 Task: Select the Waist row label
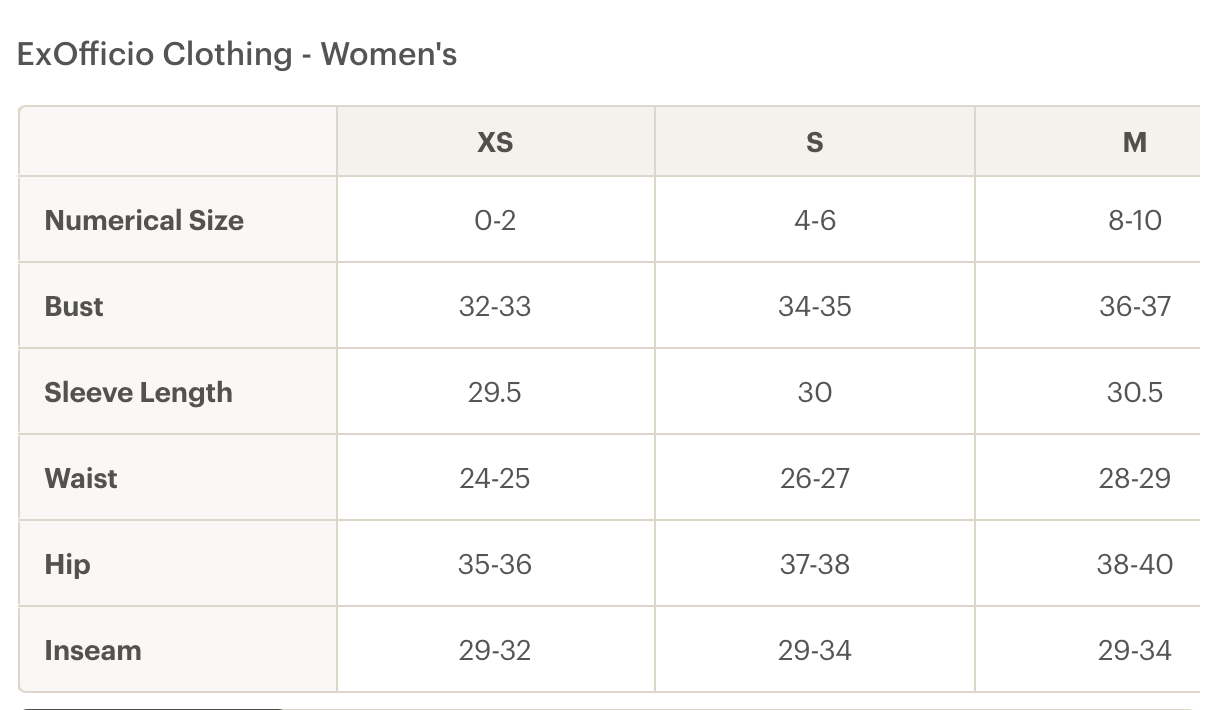[81, 478]
